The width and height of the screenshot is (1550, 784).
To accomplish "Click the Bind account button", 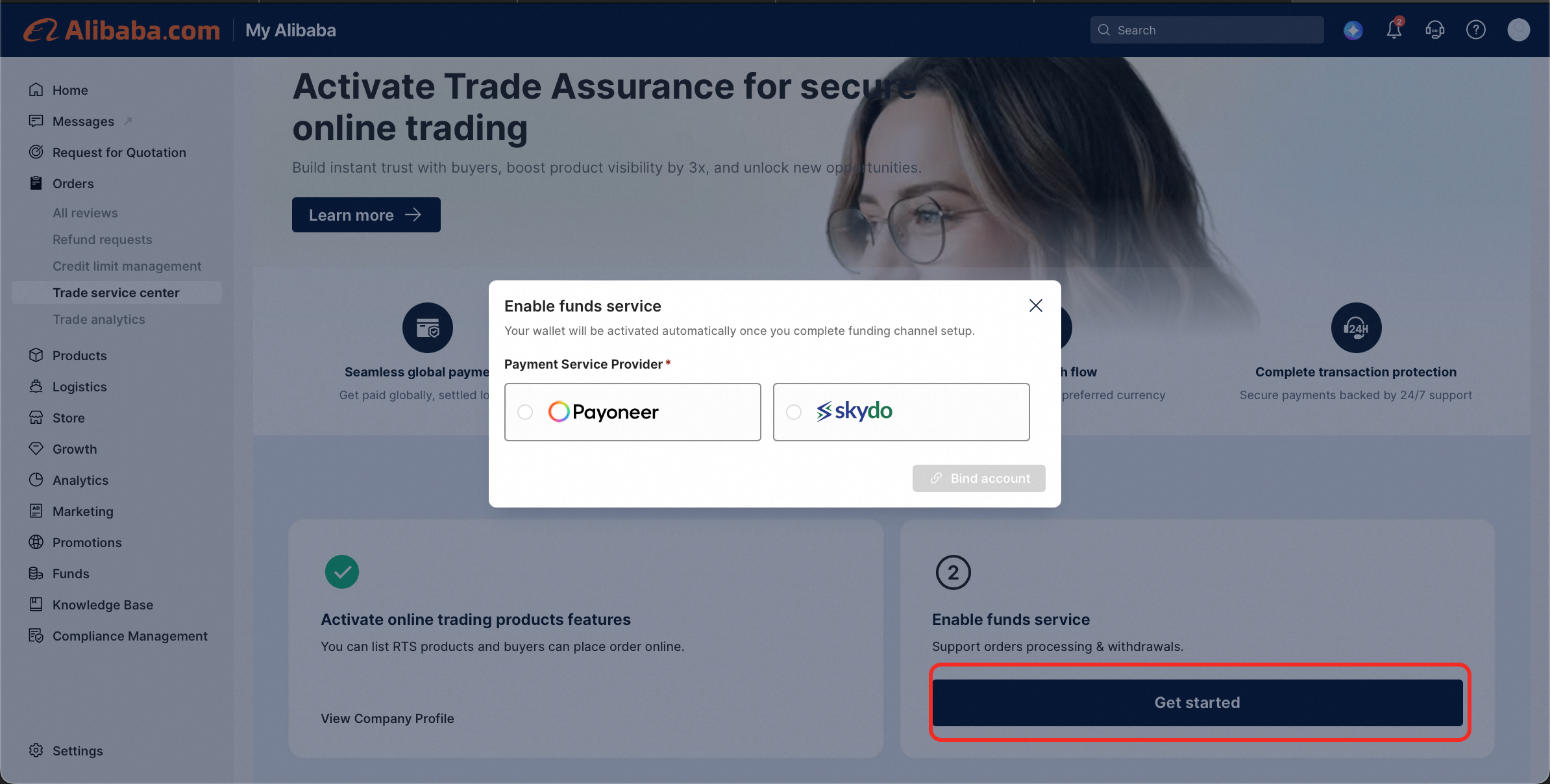I will click(979, 478).
